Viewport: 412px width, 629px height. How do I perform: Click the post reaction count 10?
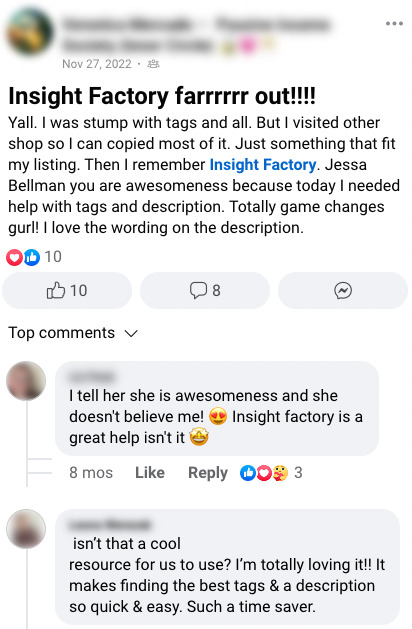(x=53, y=257)
